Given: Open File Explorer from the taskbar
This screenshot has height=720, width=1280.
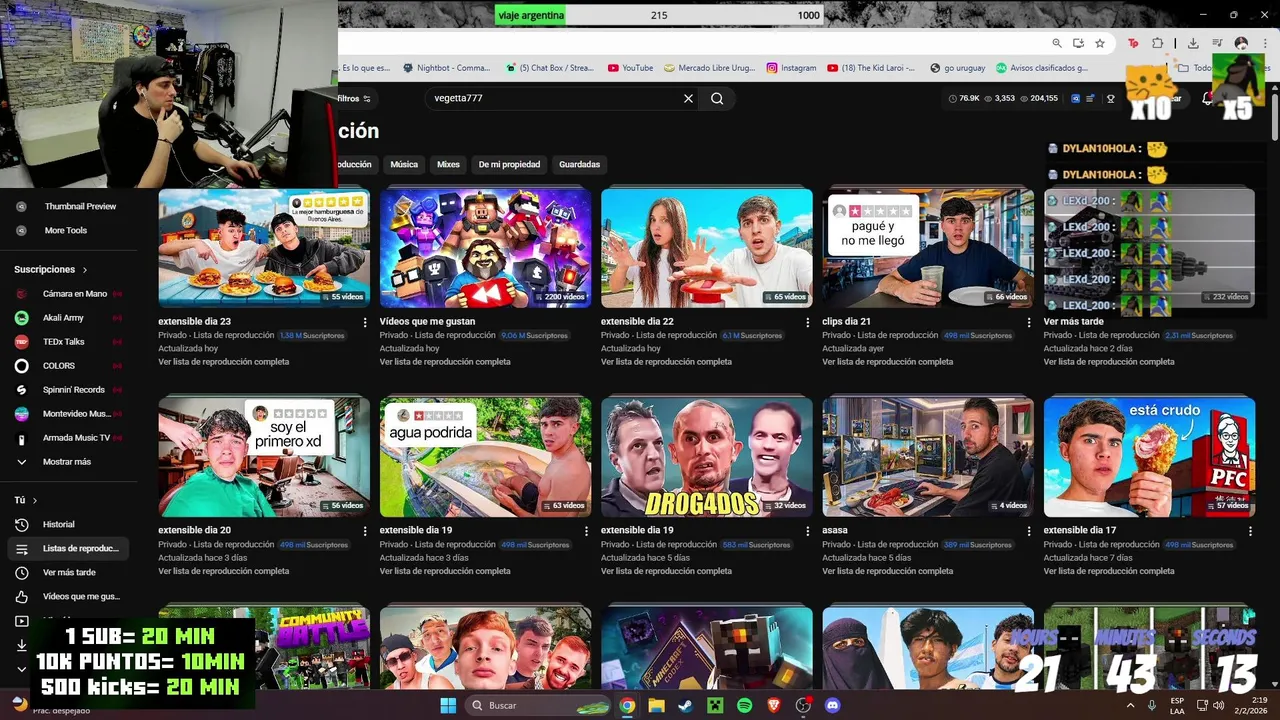Looking at the screenshot, I should click(656, 705).
